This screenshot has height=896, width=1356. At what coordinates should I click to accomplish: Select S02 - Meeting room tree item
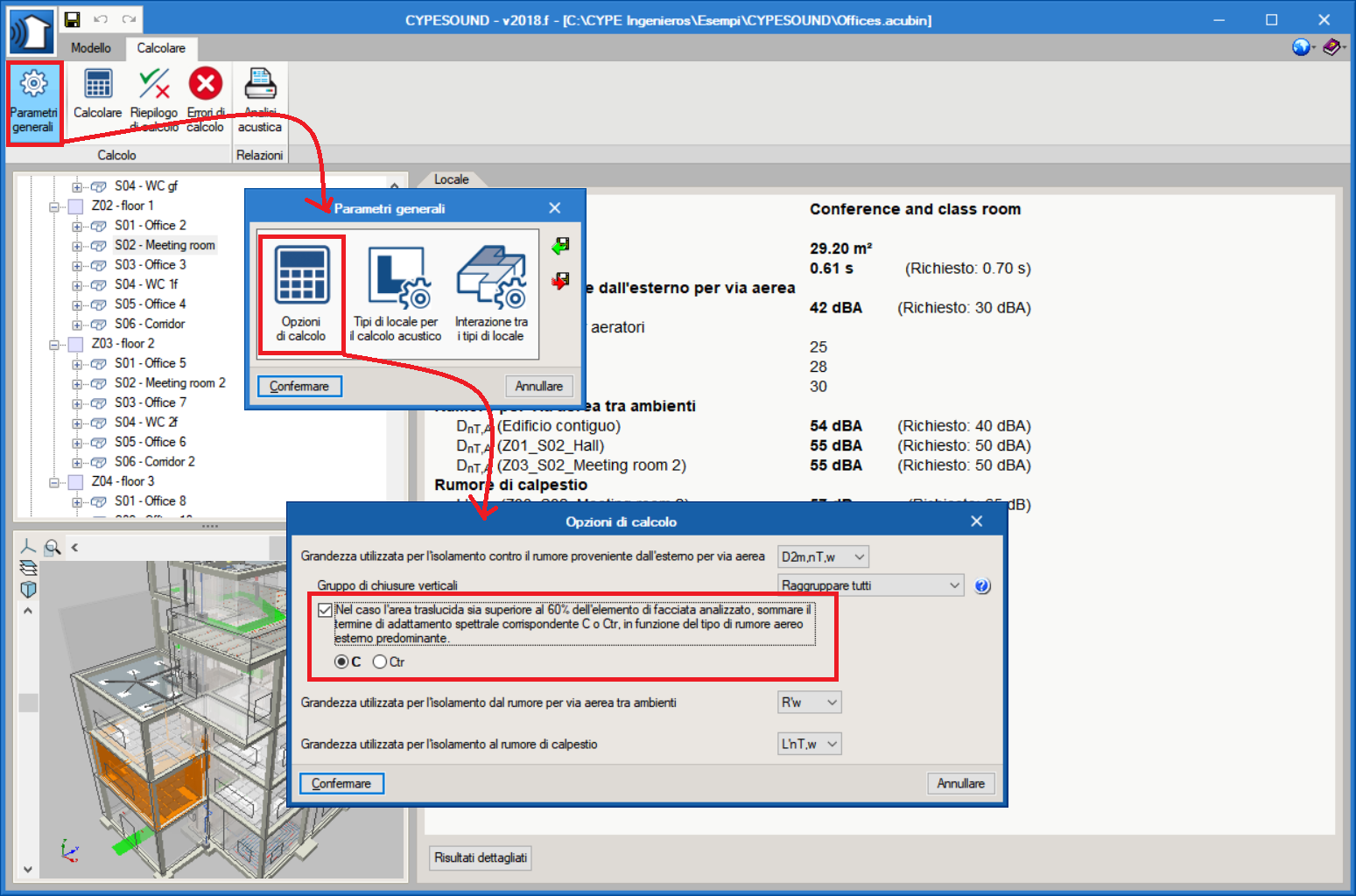164,246
